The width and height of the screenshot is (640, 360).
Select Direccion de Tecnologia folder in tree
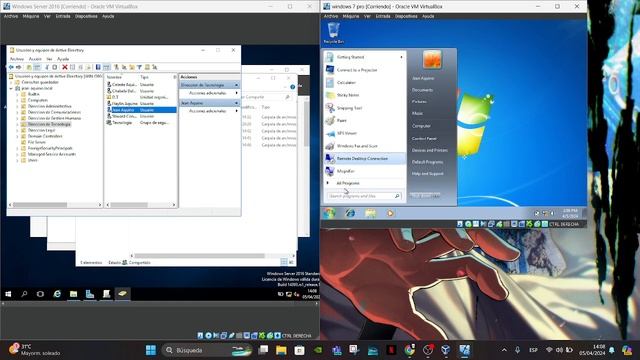(49, 124)
